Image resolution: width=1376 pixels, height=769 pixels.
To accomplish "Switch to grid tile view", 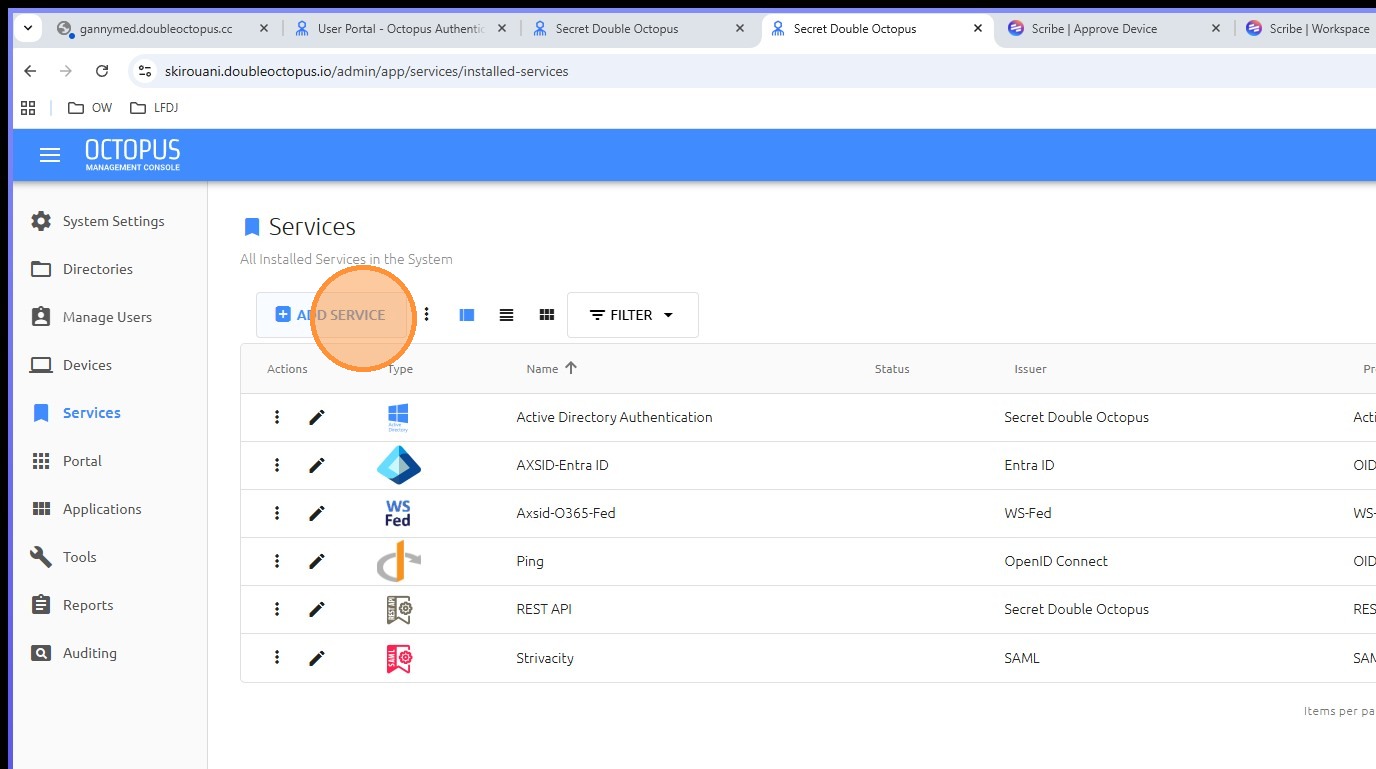I will click(547, 314).
